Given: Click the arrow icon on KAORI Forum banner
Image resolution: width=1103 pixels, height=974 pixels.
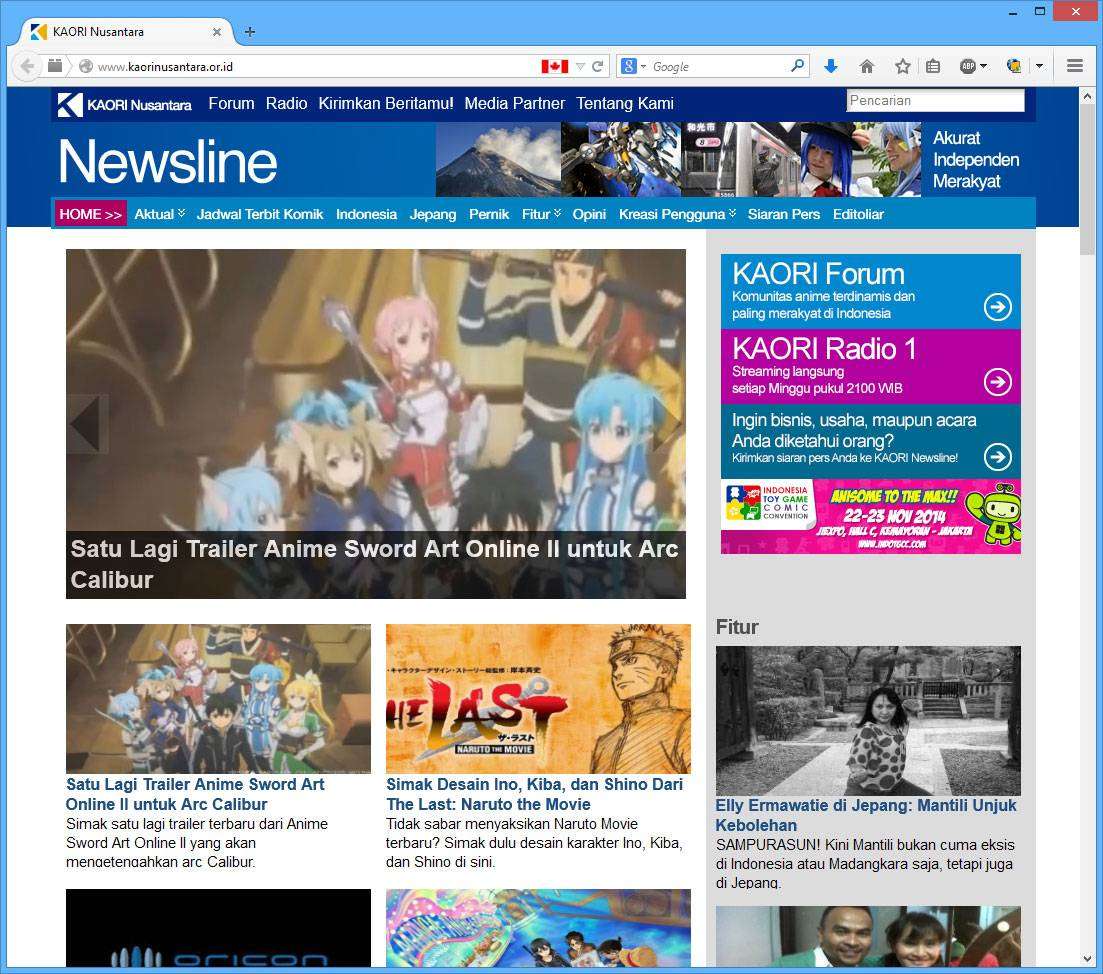Looking at the screenshot, I should (x=997, y=307).
